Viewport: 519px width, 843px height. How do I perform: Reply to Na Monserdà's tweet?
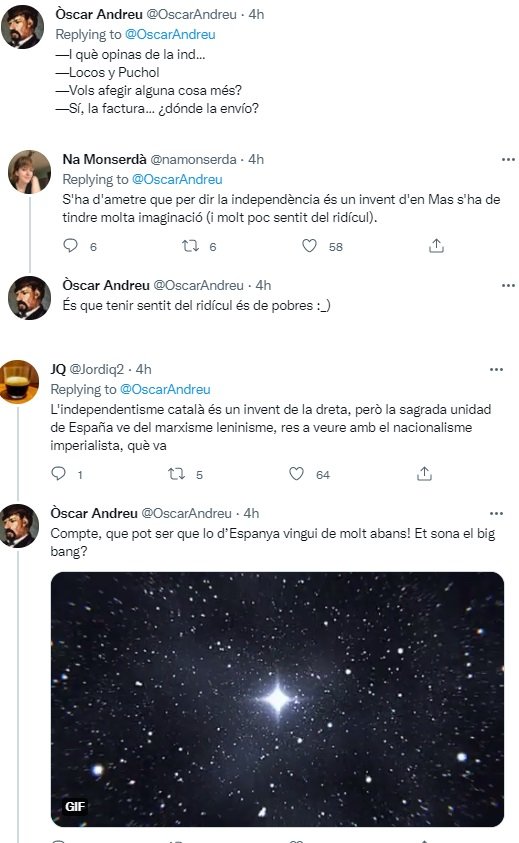[x=70, y=246]
